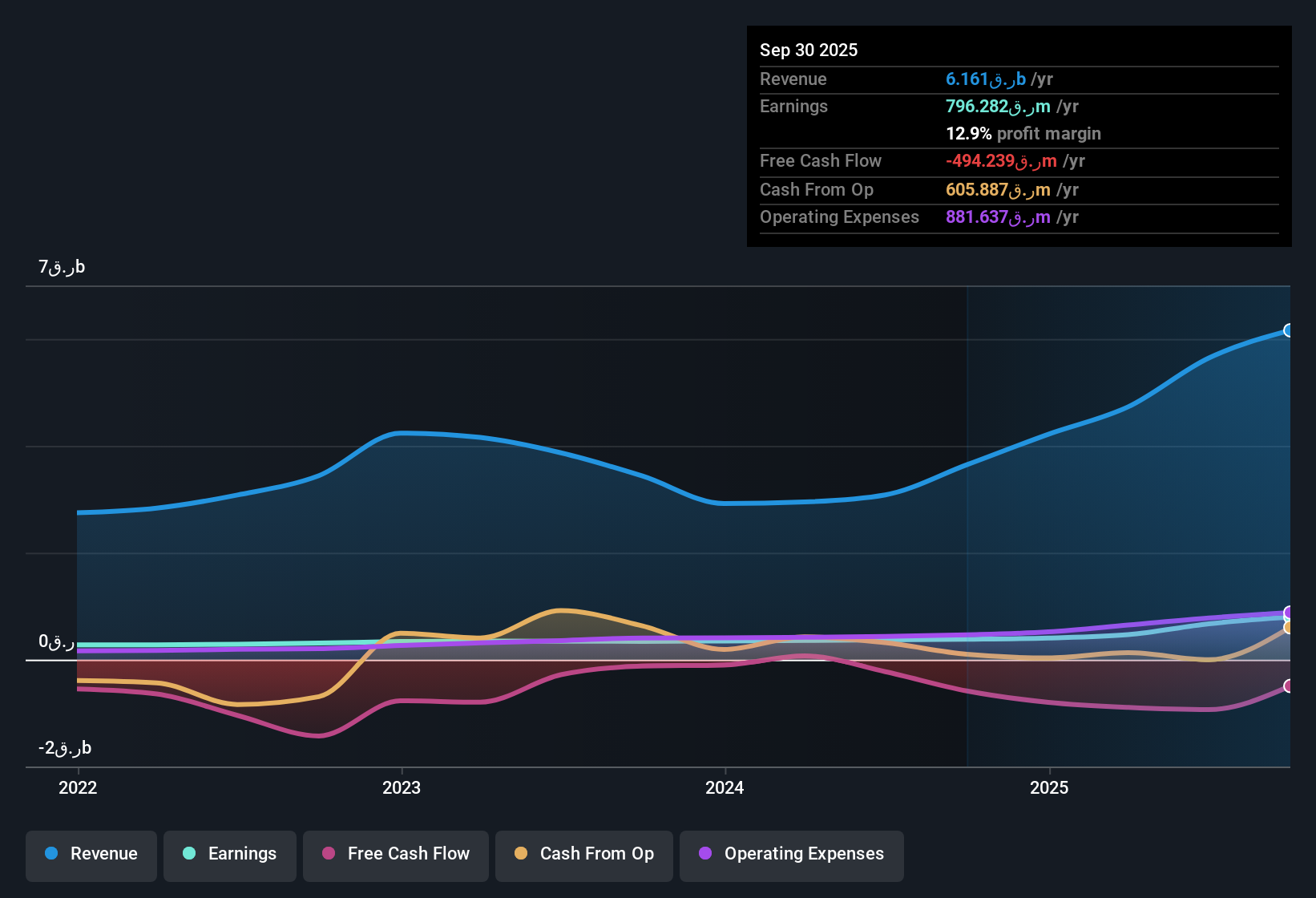The width and height of the screenshot is (1316, 898).
Task: Select the Free Cash Flow endpoint marker
Action: (x=1289, y=686)
